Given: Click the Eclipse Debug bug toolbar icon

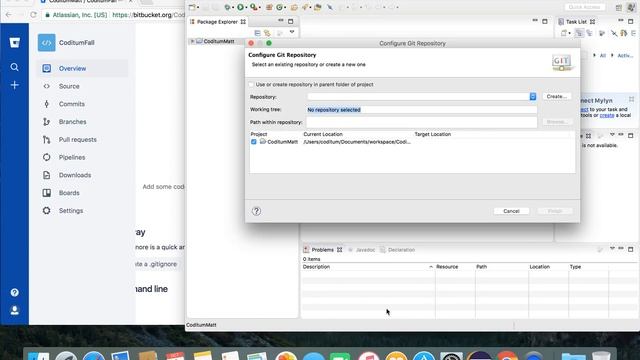Looking at the screenshot, I should pyautogui.click(x=228, y=7).
